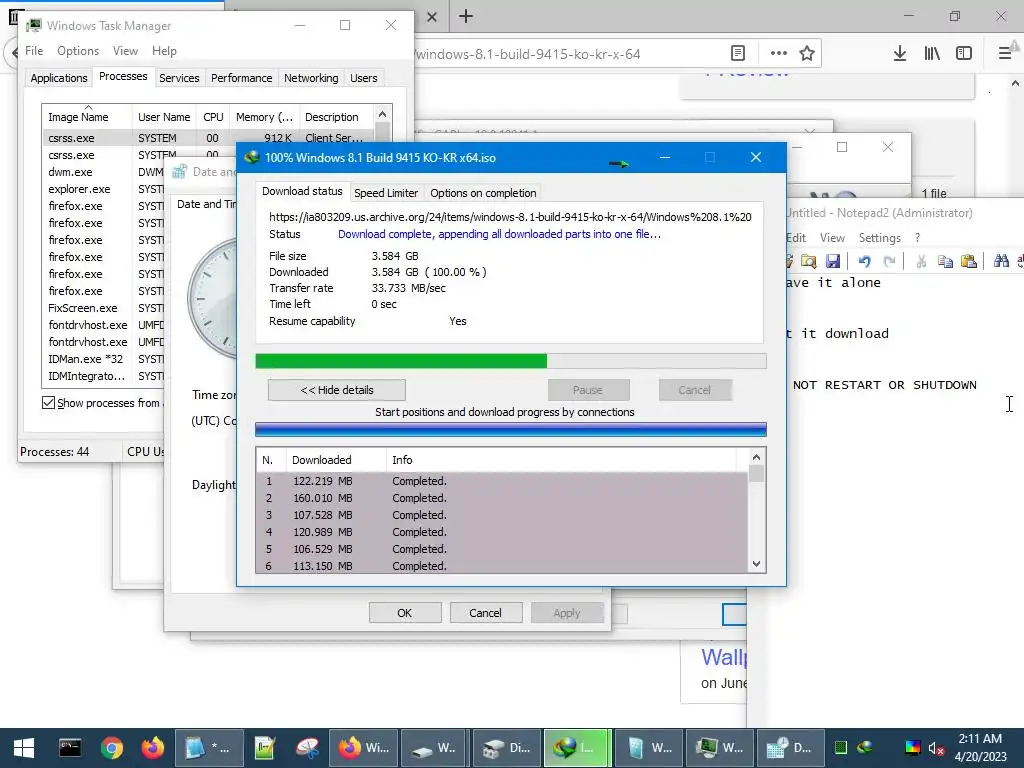Open Task Manager Applications tab
This screenshot has width=1024, height=768.
click(59, 78)
